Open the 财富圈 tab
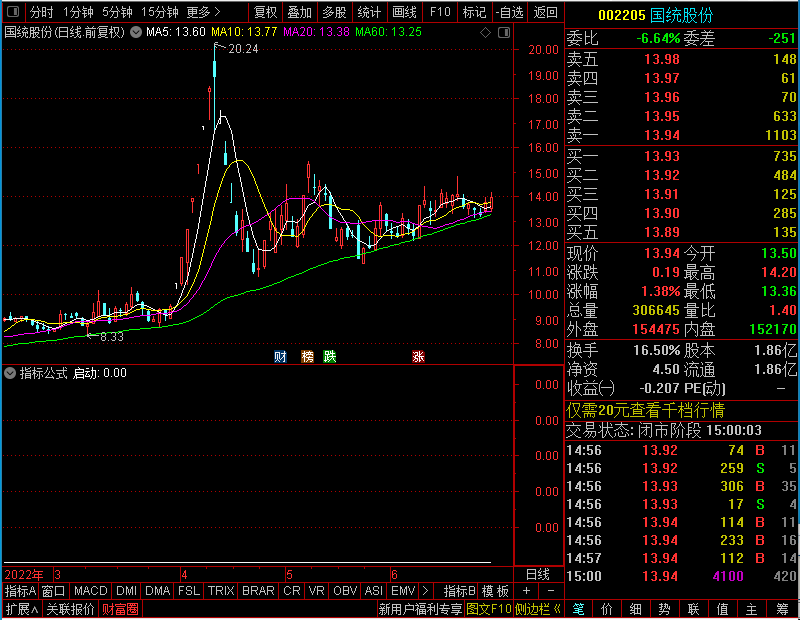The height and width of the screenshot is (620, 800). click(120, 609)
